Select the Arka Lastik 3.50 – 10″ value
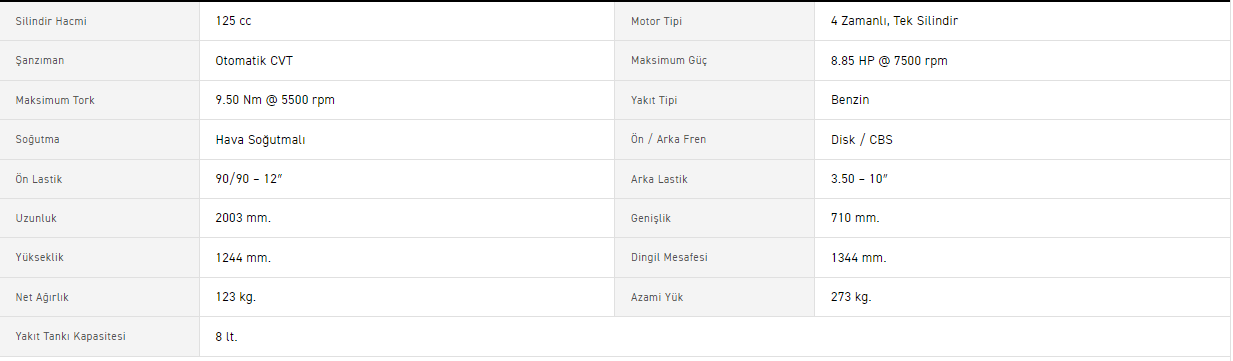Screen dimensions: 1233x361 [x=859, y=179]
